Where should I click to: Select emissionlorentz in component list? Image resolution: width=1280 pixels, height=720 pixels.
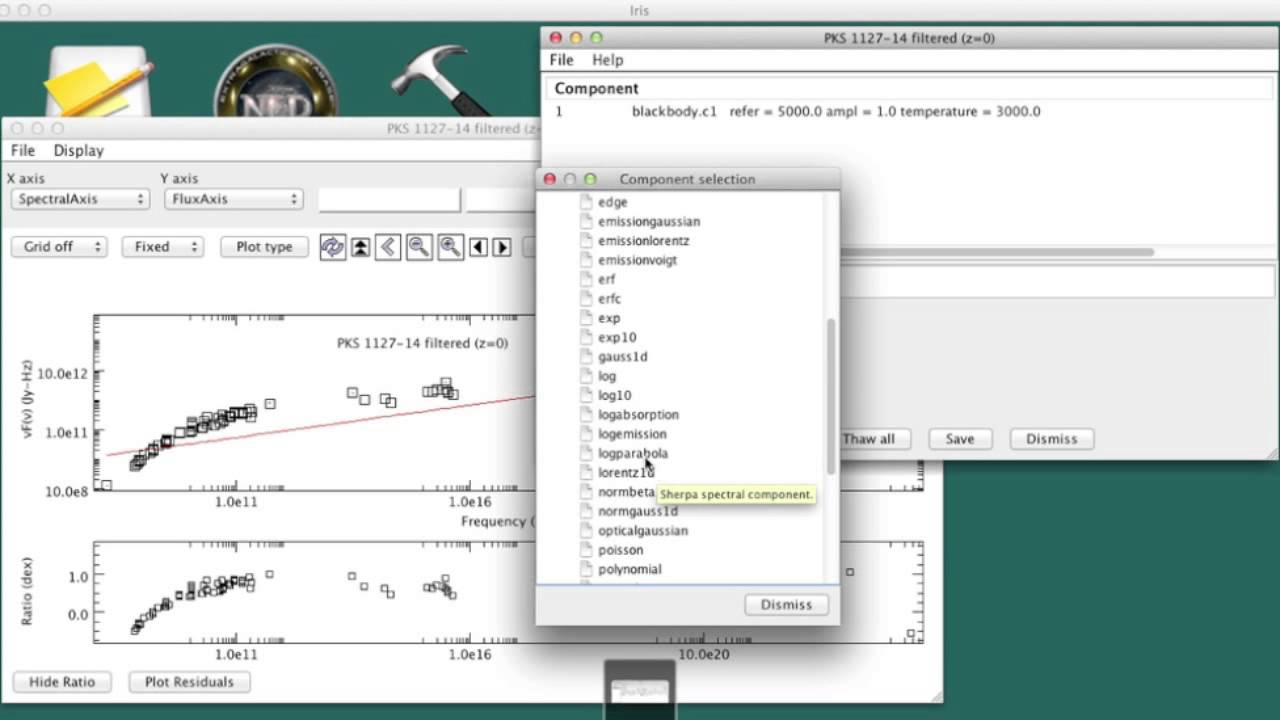point(643,241)
